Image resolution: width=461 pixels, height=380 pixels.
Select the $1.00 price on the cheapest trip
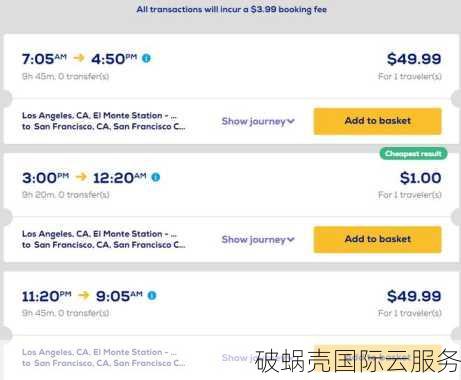(x=421, y=178)
